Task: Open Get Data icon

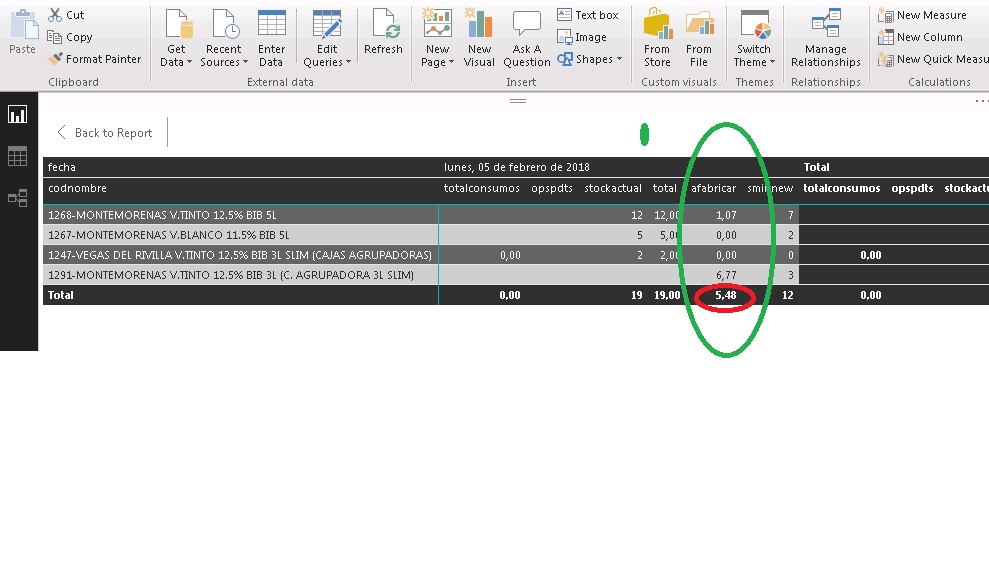Action: coord(178,25)
